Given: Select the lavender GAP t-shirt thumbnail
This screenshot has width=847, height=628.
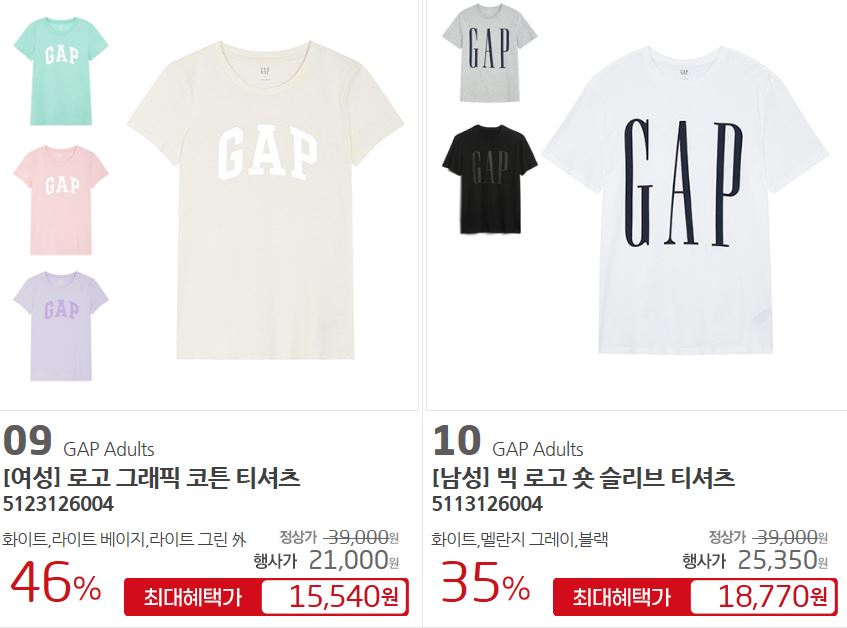Looking at the screenshot, I should [x=60, y=326].
